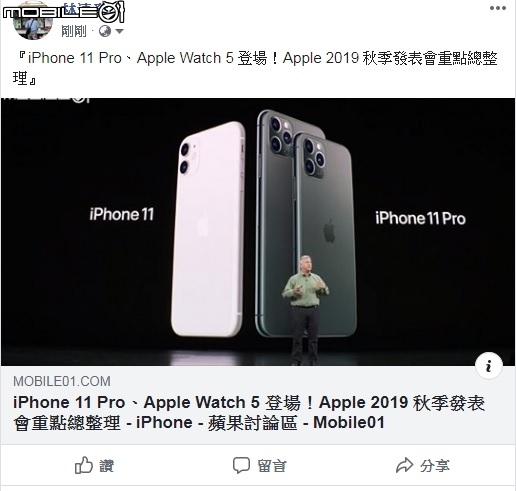Viewport: 516px width, 491px height.
Task: Click the speech bubble comment icon
Action: (241, 465)
